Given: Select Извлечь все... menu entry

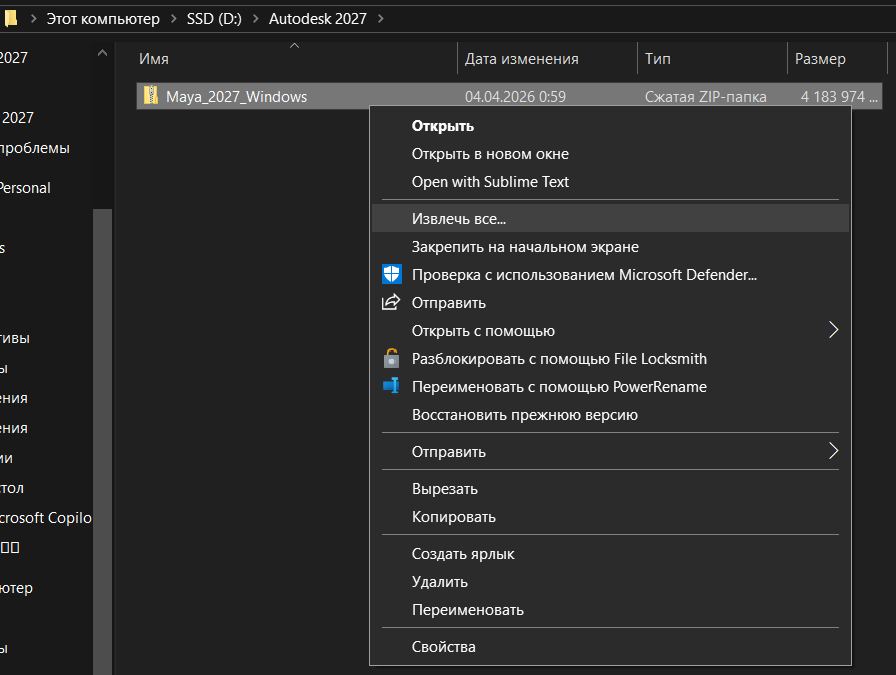Looking at the screenshot, I should tap(610, 218).
